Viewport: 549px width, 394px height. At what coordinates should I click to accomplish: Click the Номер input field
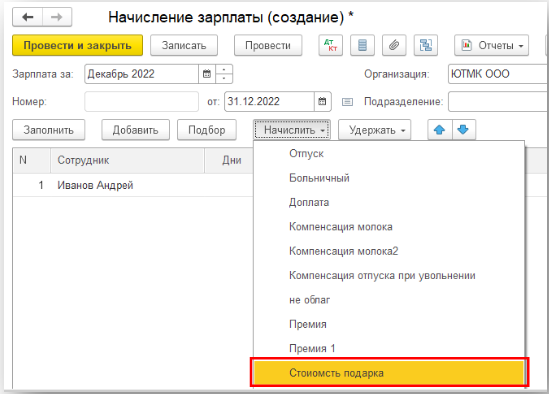pos(141,102)
